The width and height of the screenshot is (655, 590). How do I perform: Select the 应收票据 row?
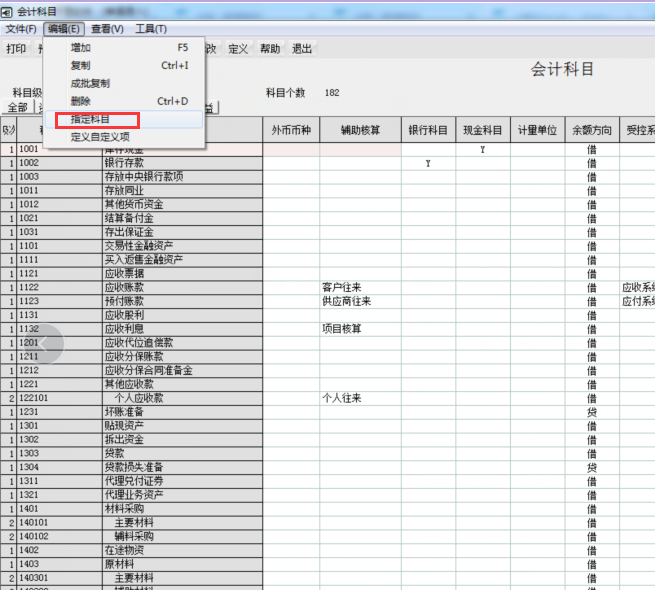click(182, 273)
